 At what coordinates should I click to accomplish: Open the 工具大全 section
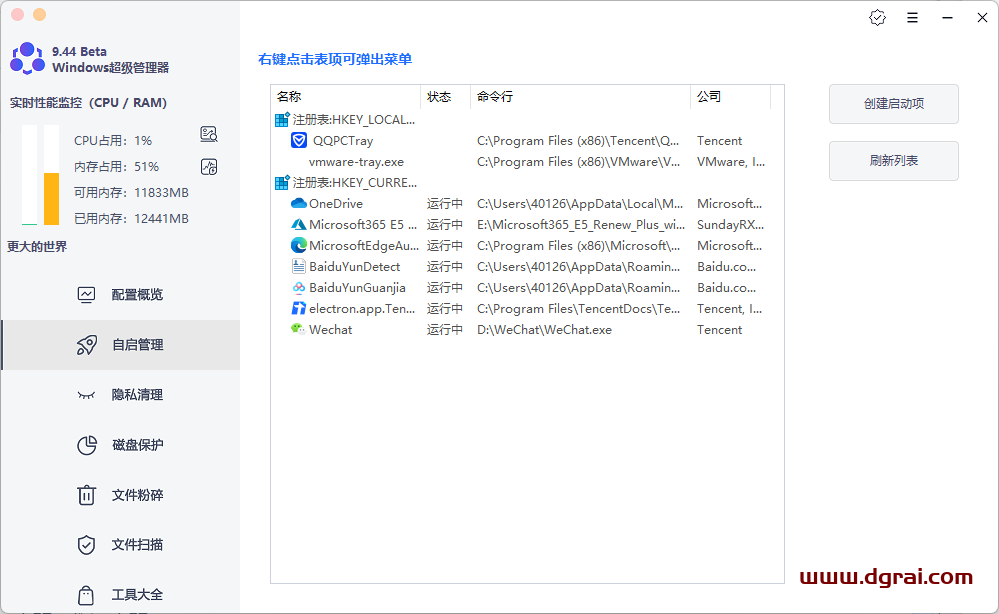pyautogui.click(x=121, y=595)
